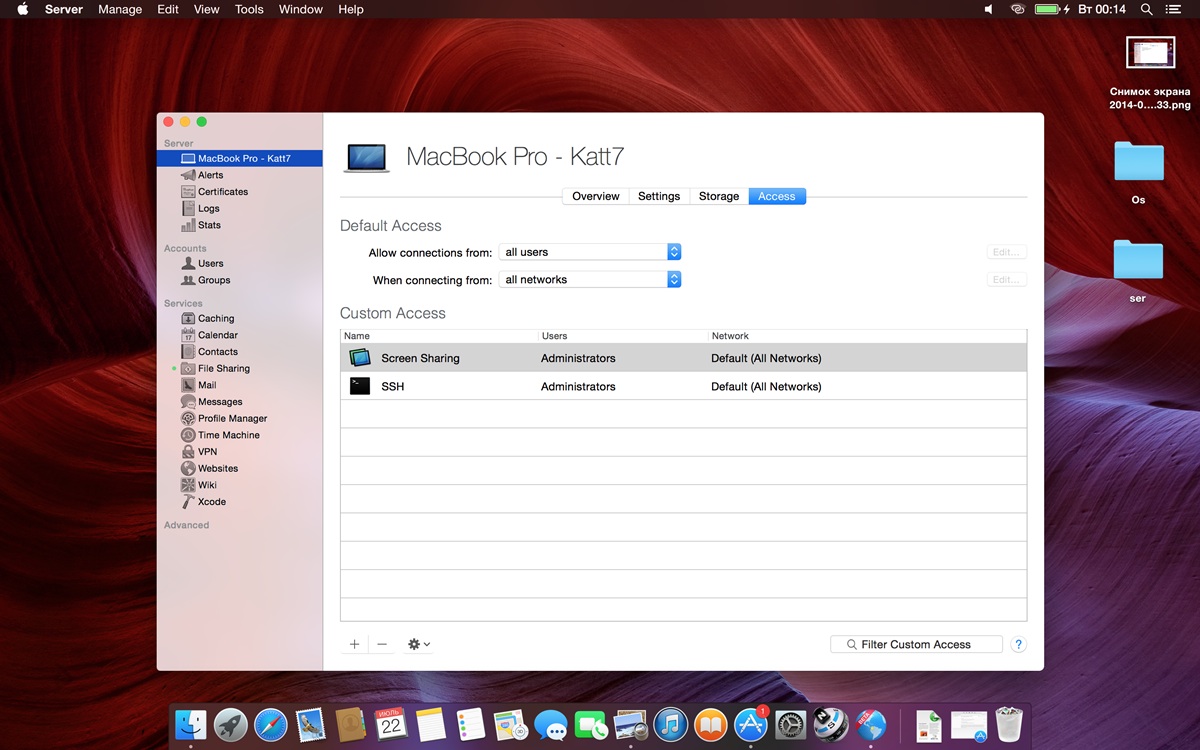1200x750 pixels.
Task: Click Edit button for When connecting
Action: [1006, 280]
